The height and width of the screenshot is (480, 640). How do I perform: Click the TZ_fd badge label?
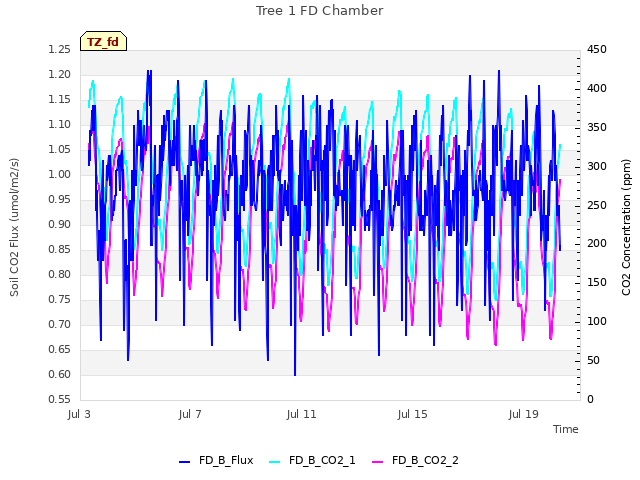point(103,42)
